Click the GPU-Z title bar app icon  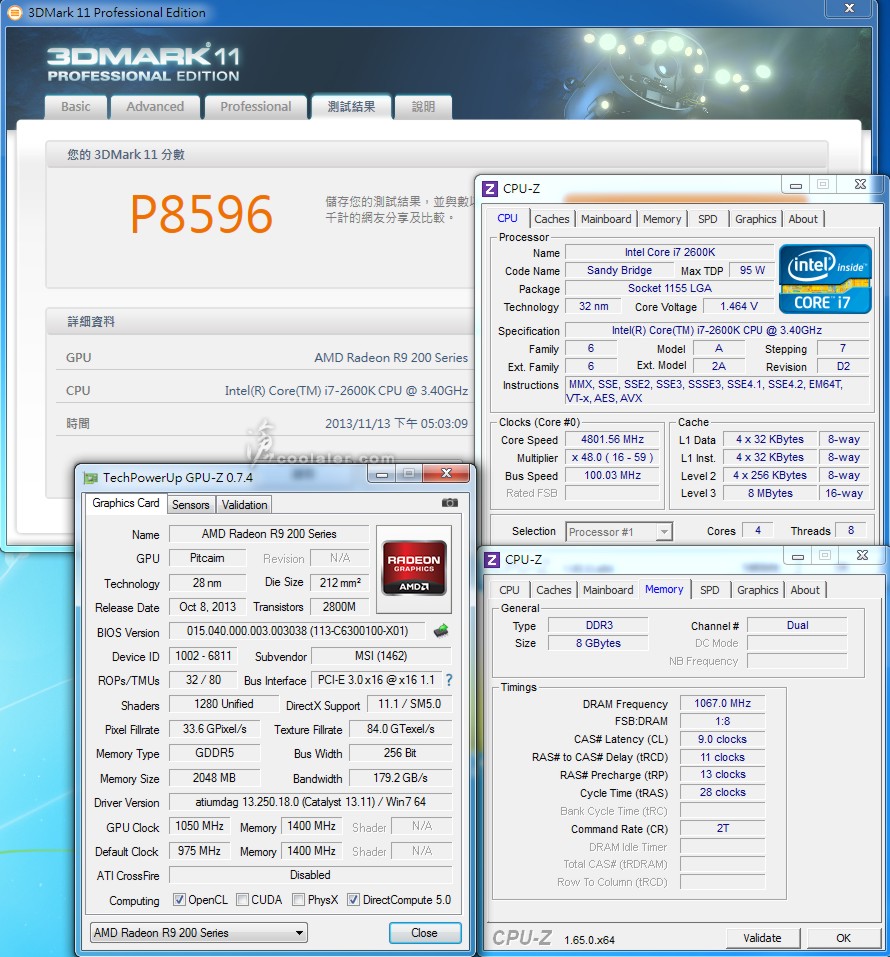[x=91, y=478]
